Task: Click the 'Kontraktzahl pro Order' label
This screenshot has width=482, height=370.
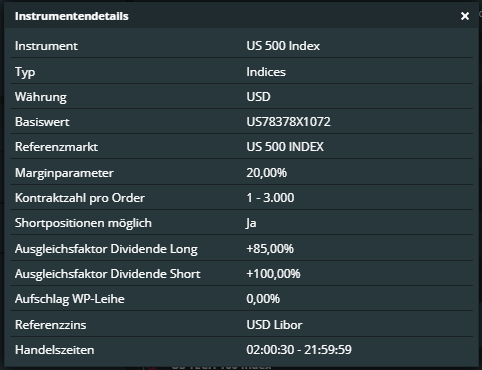Action: click(x=80, y=198)
